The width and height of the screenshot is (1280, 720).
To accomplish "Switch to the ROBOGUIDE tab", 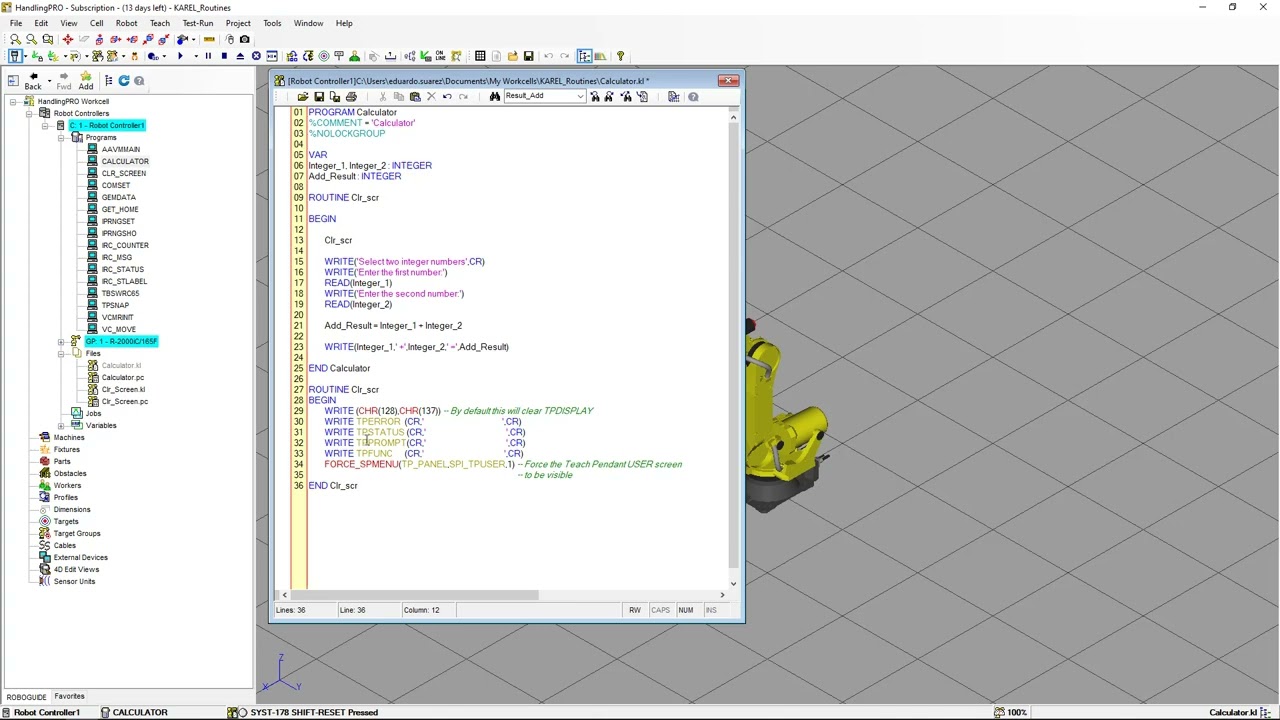I will [26, 697].
